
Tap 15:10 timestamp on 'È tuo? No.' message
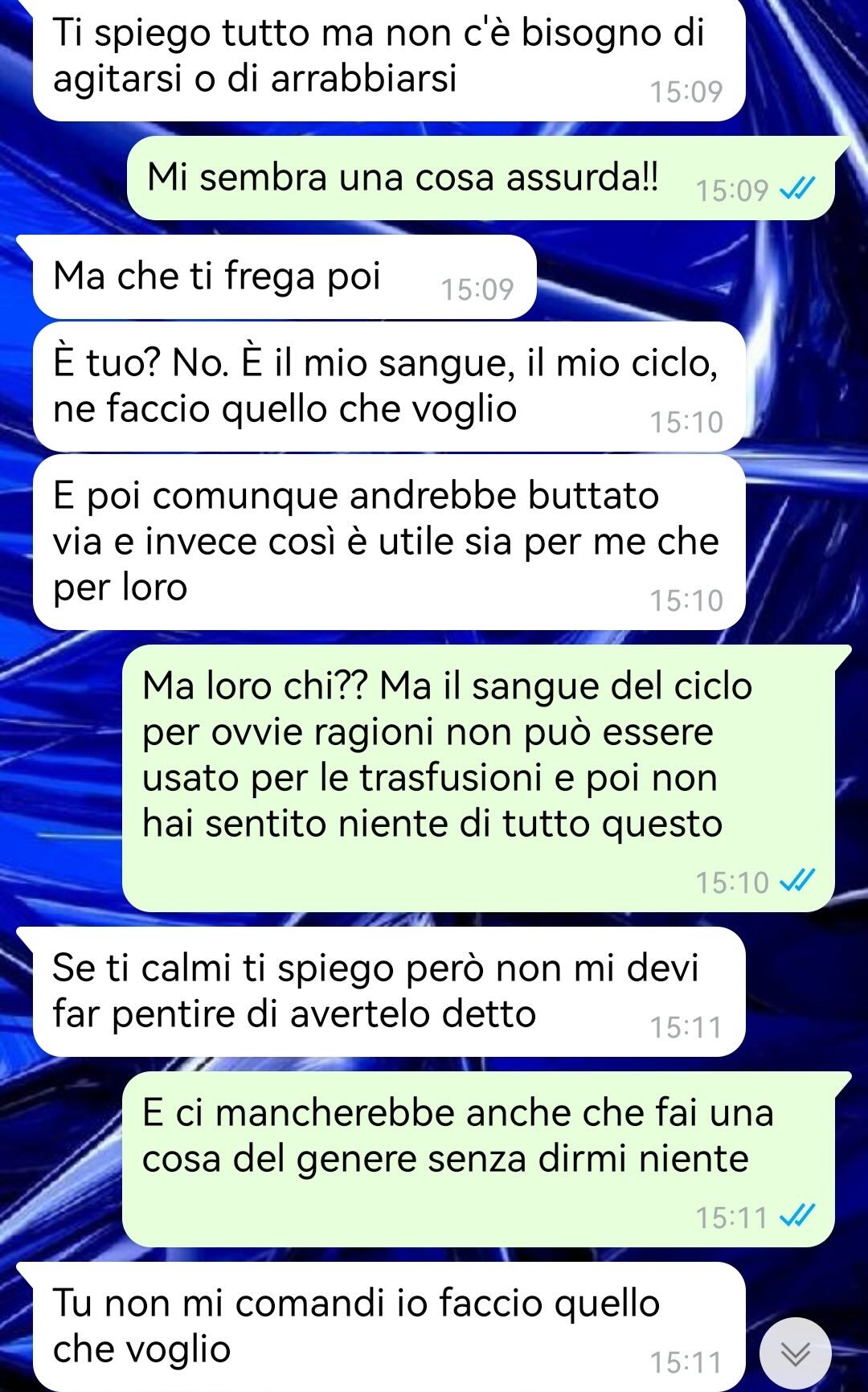tap(686, 422)
